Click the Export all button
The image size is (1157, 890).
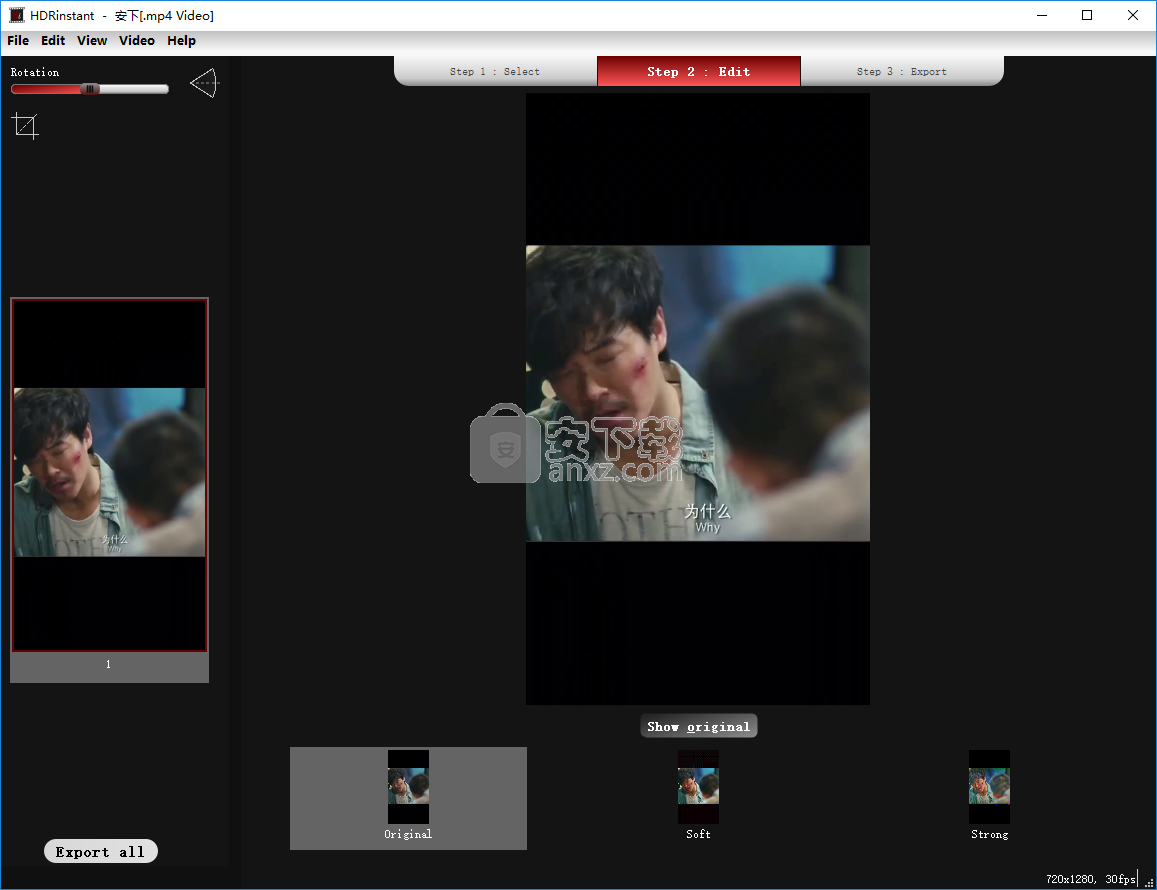[100, 852]
